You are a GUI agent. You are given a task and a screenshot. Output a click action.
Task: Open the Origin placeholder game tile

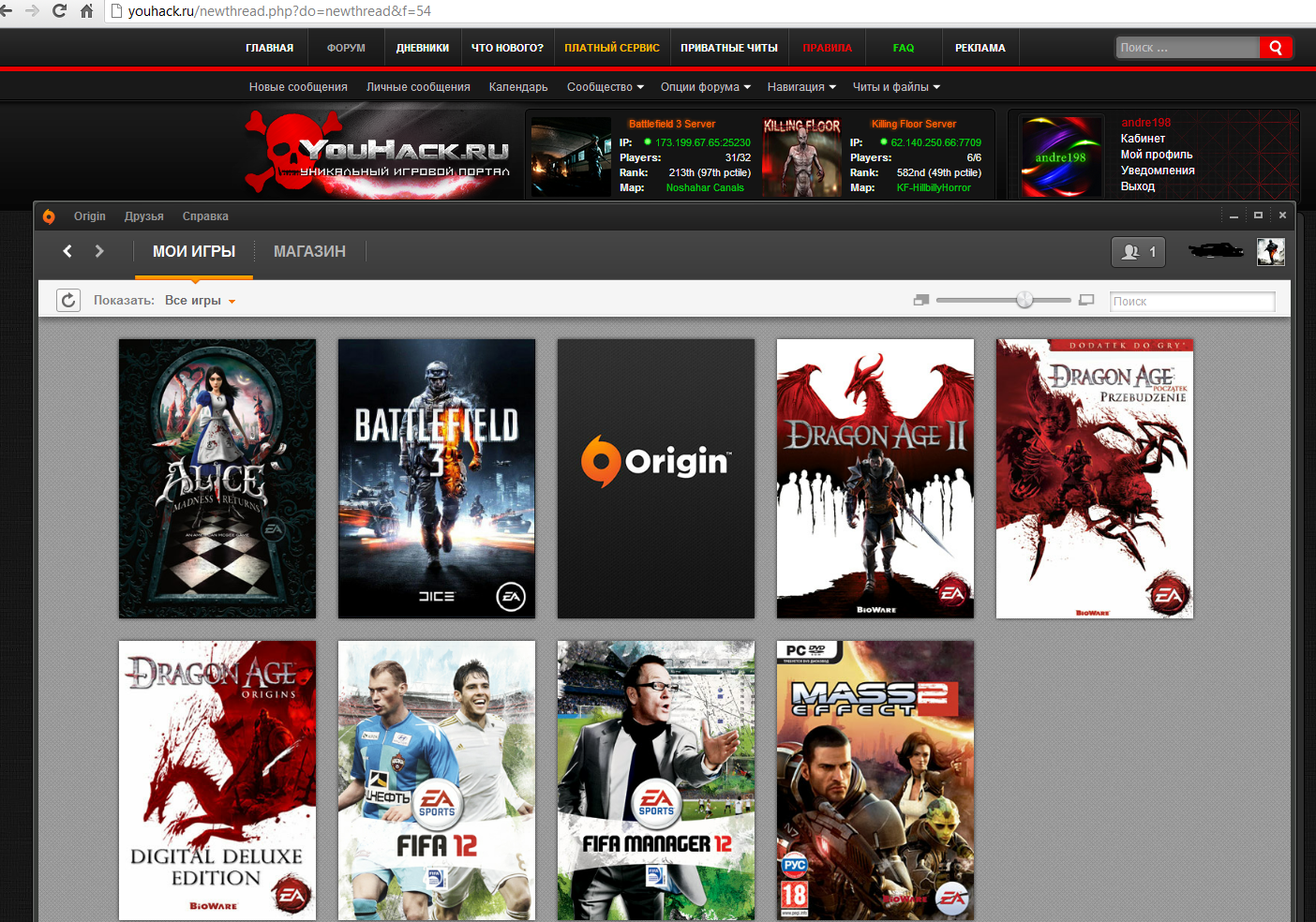click(x=656, y=479)
